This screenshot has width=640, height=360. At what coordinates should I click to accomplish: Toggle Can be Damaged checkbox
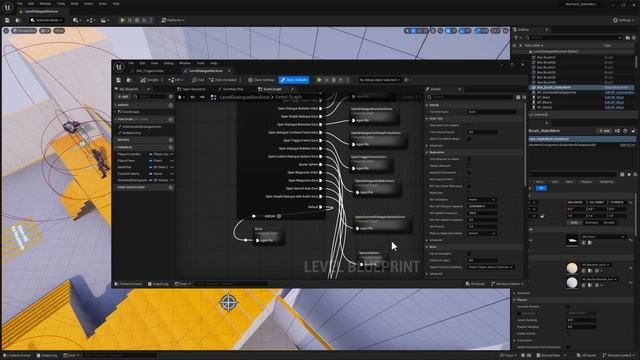[469, 253]
